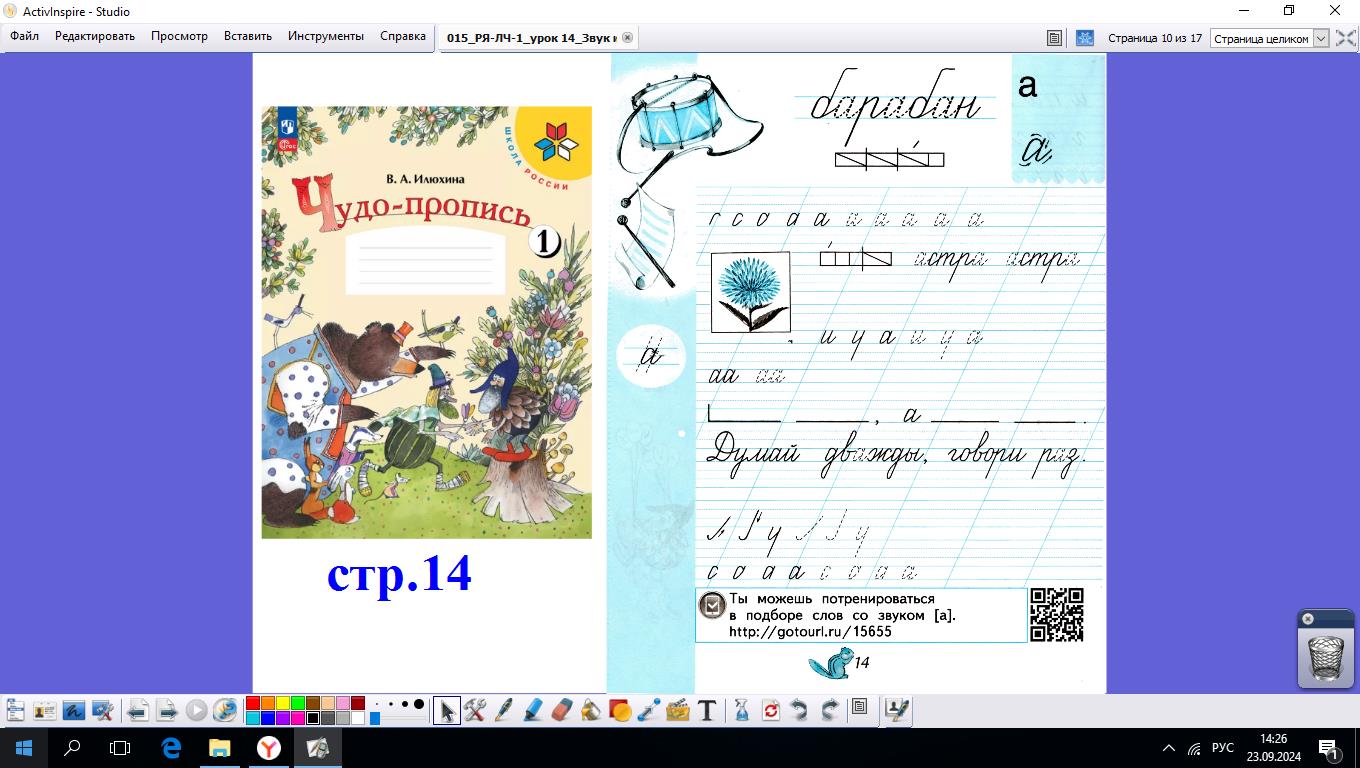Open the Profiles icon with ID card
The height and width of the screenshot is (768, 1360).
(44, 710)
